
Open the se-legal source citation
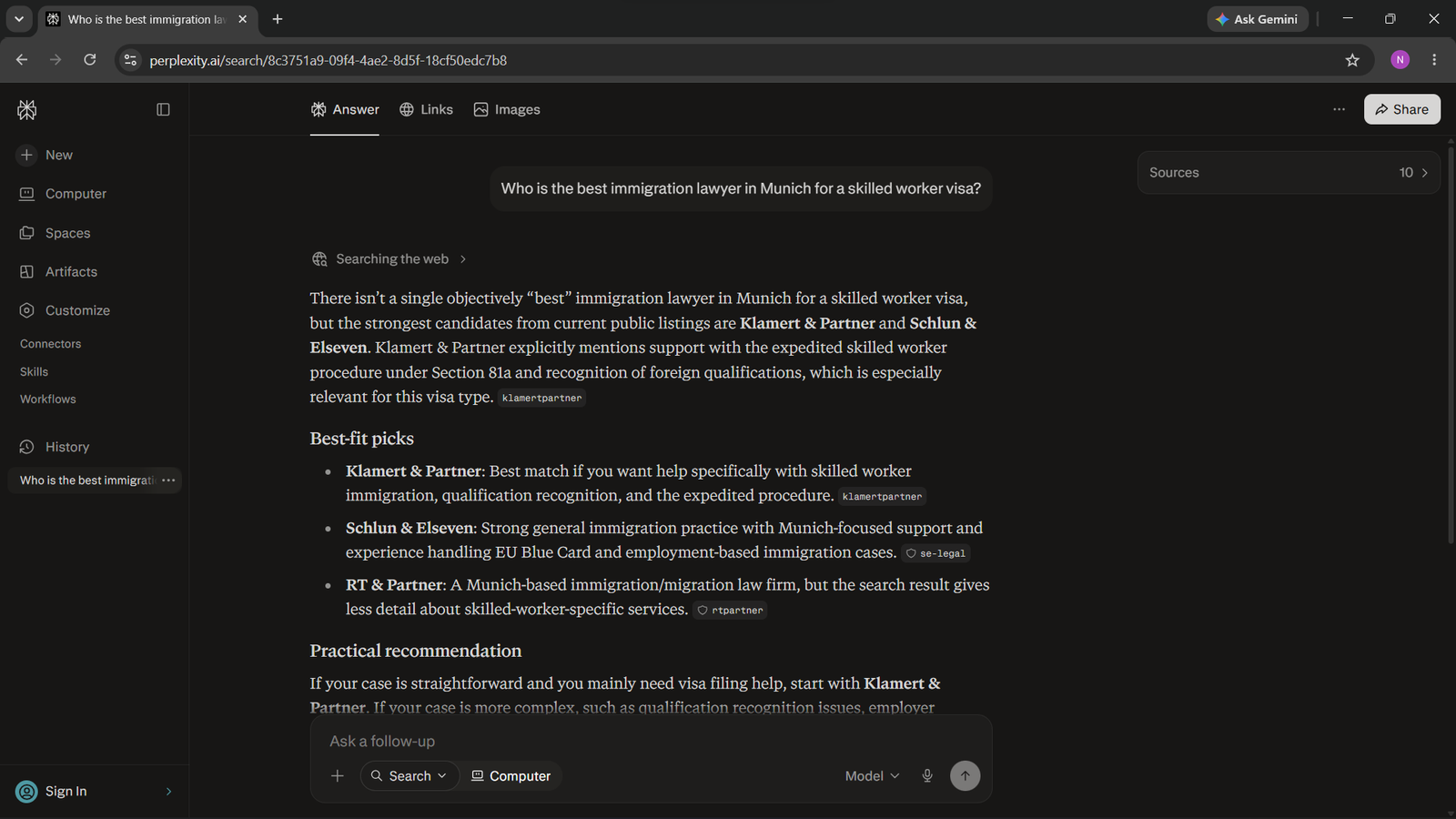pyautogui.click(x=935, y=553)
